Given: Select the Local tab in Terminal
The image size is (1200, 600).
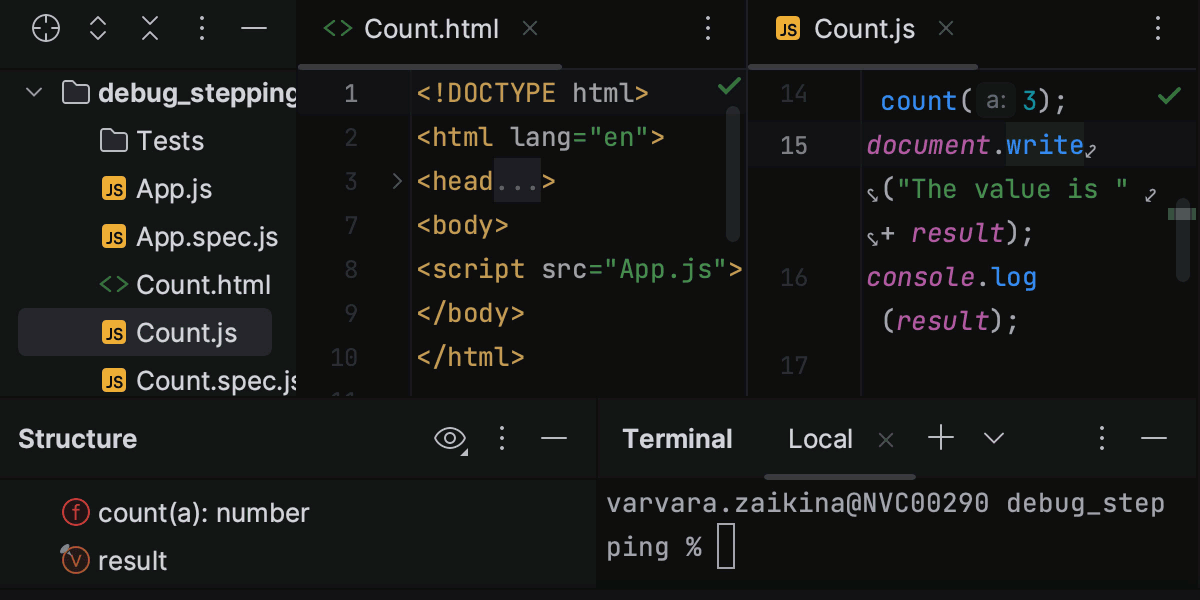Looking at the screenshot, I should click(820, 438).
